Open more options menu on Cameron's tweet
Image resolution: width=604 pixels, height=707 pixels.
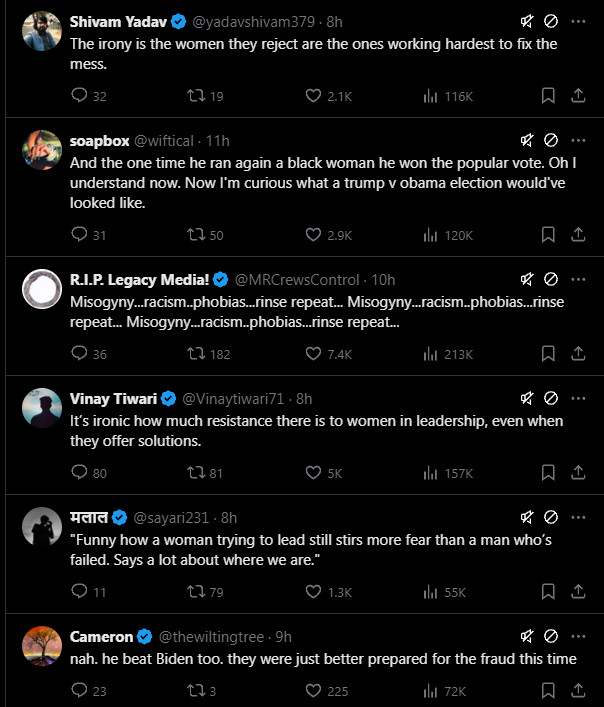(578, 635)
